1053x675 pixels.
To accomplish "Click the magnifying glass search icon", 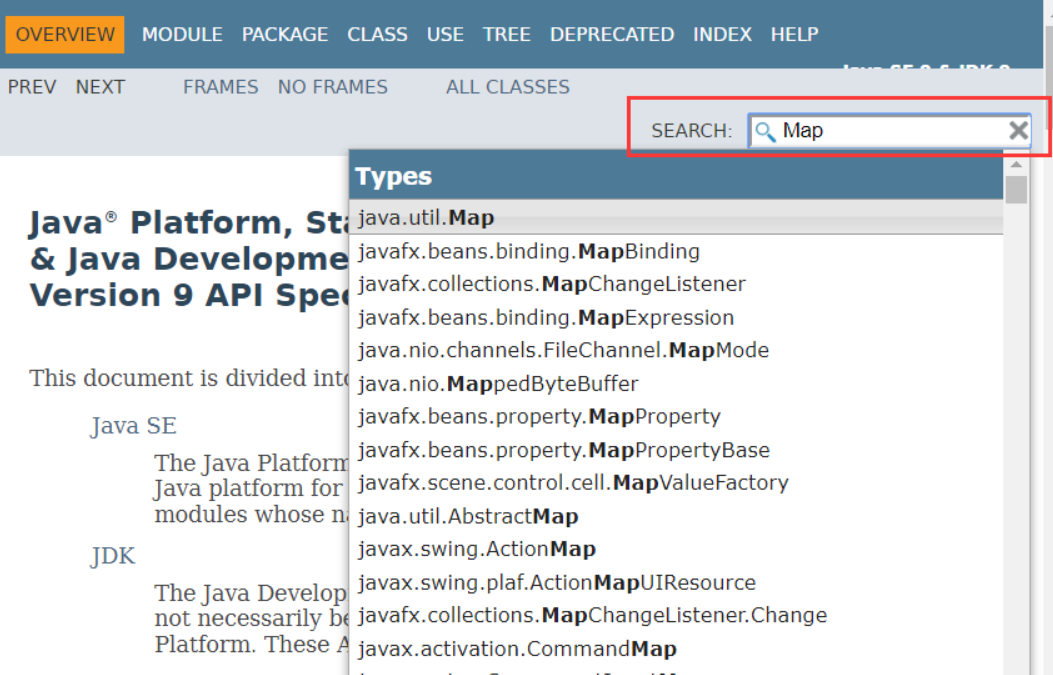I will 765,131.
